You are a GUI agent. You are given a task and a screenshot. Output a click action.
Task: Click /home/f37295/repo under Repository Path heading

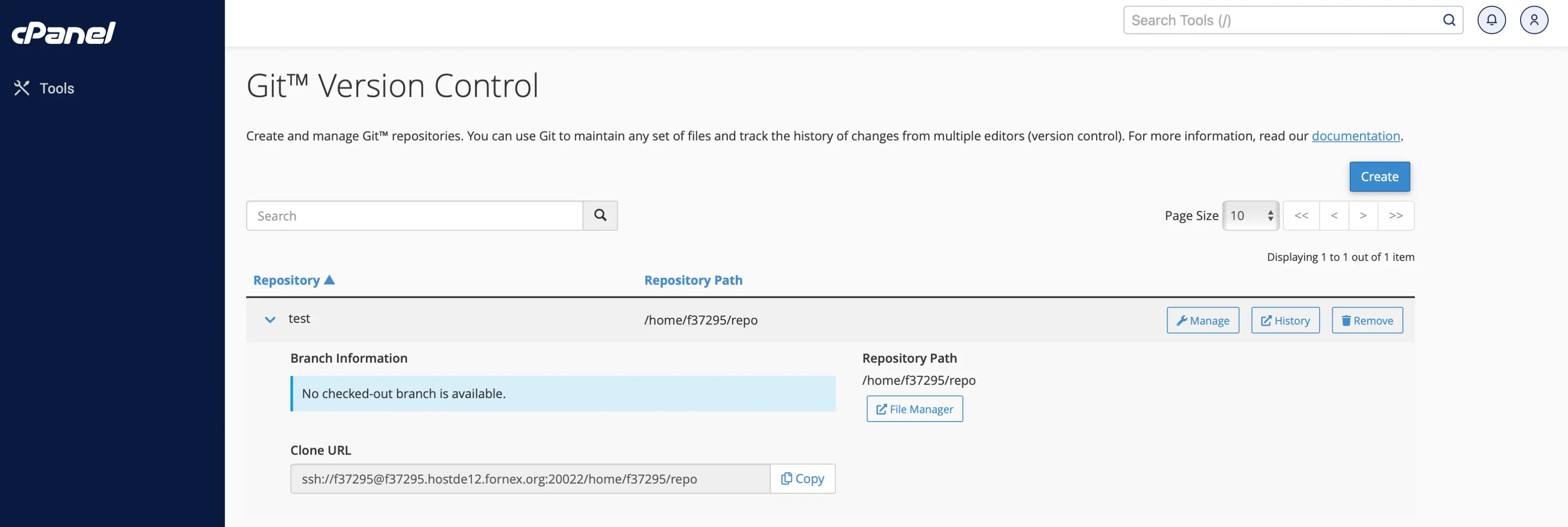click(918, 380)
